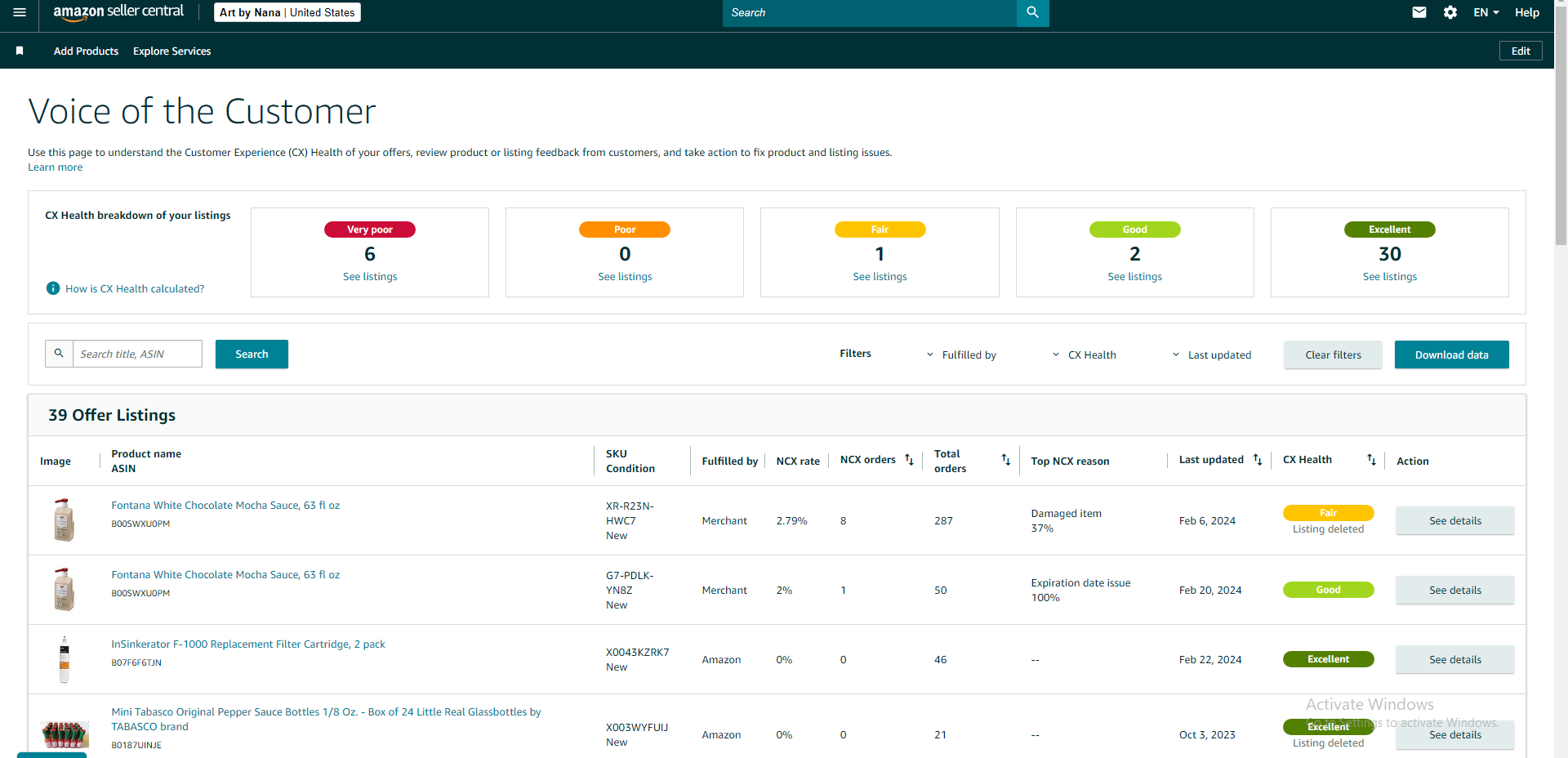
Task: See listings under Very poor
Action: point(370,277)
